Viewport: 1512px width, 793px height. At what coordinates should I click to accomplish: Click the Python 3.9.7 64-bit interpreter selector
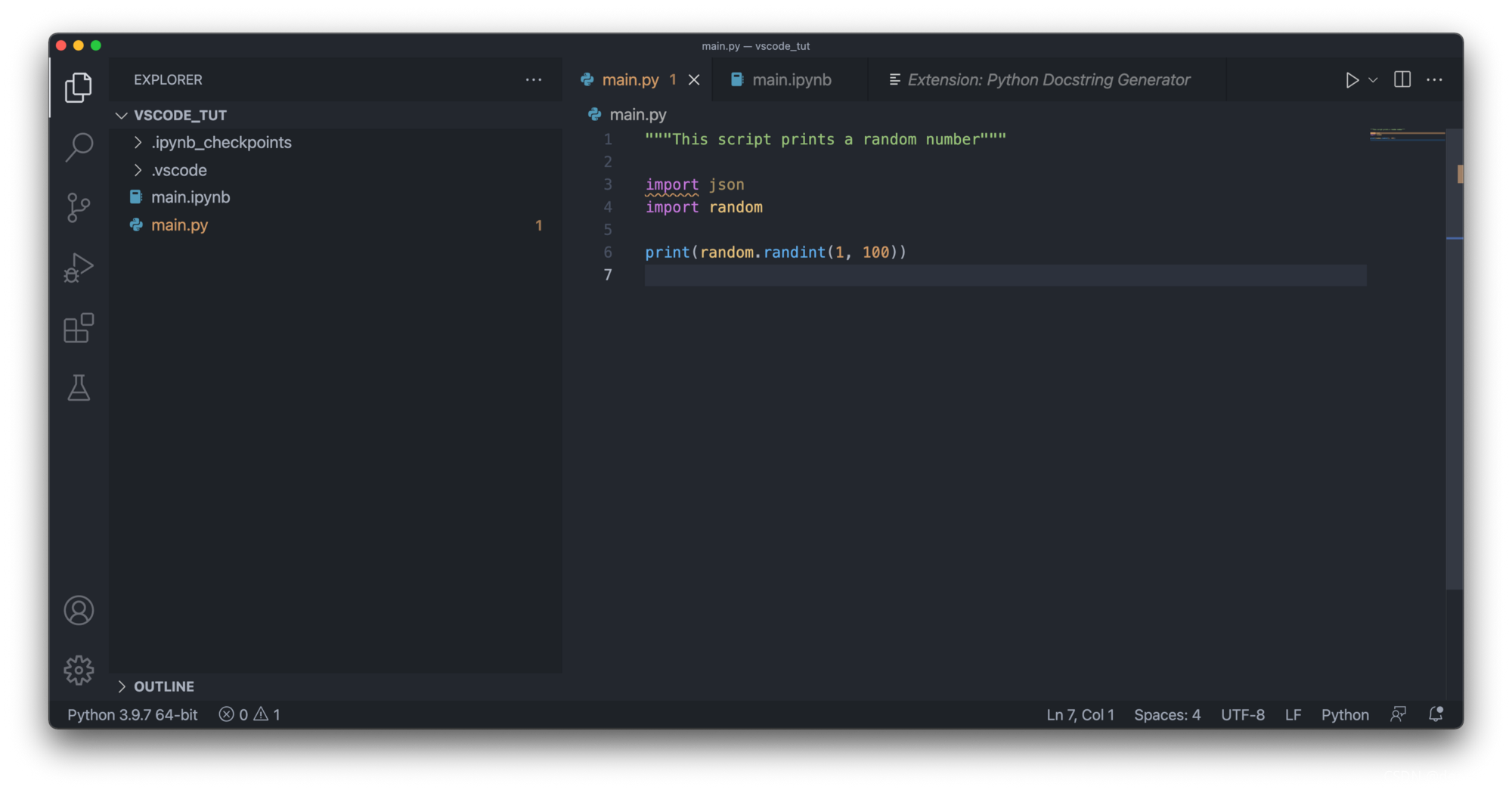click(132, 714)
